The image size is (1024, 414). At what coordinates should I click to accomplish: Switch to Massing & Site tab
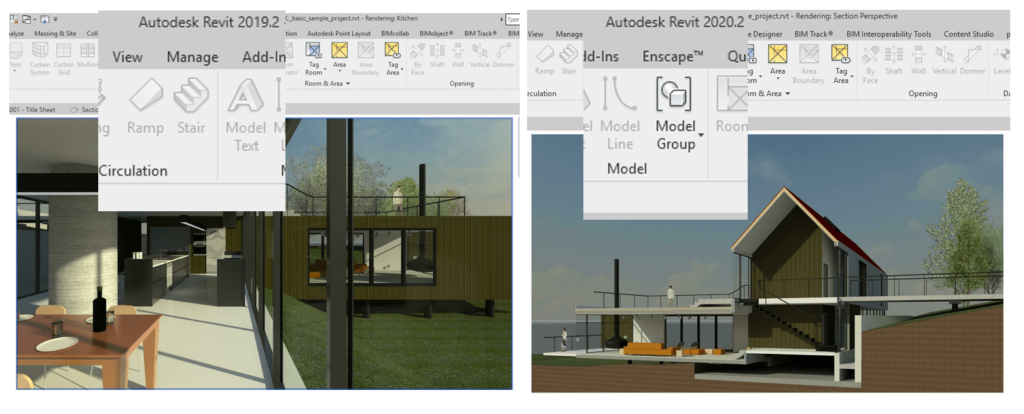[x=55, y=33]
